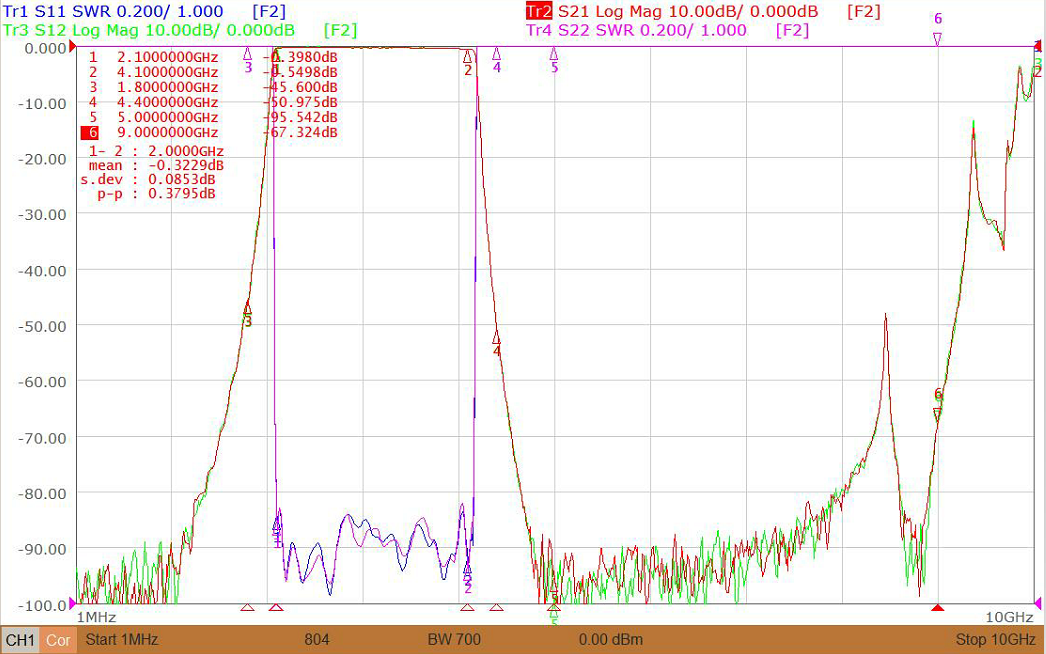
Task: Click the Start 1MHz frequency field
Action: point(121,640)
